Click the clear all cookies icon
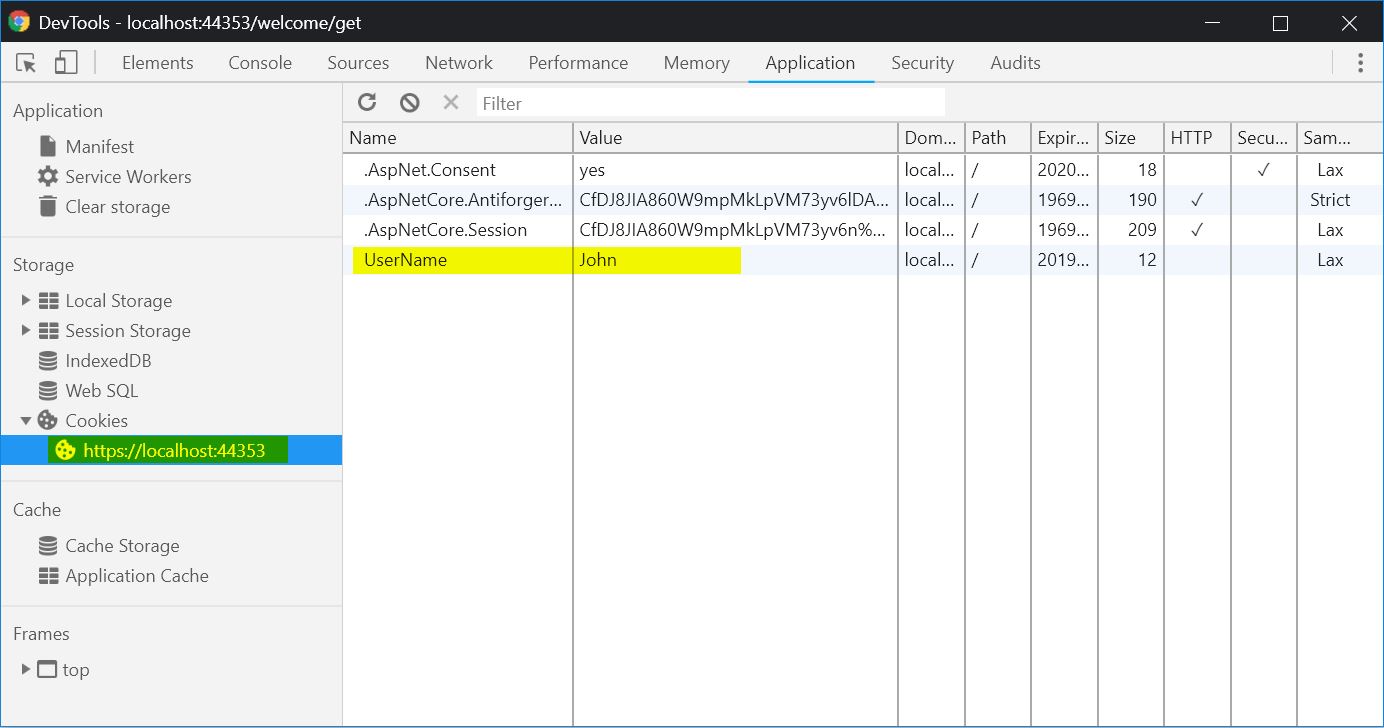 [409, 102]
